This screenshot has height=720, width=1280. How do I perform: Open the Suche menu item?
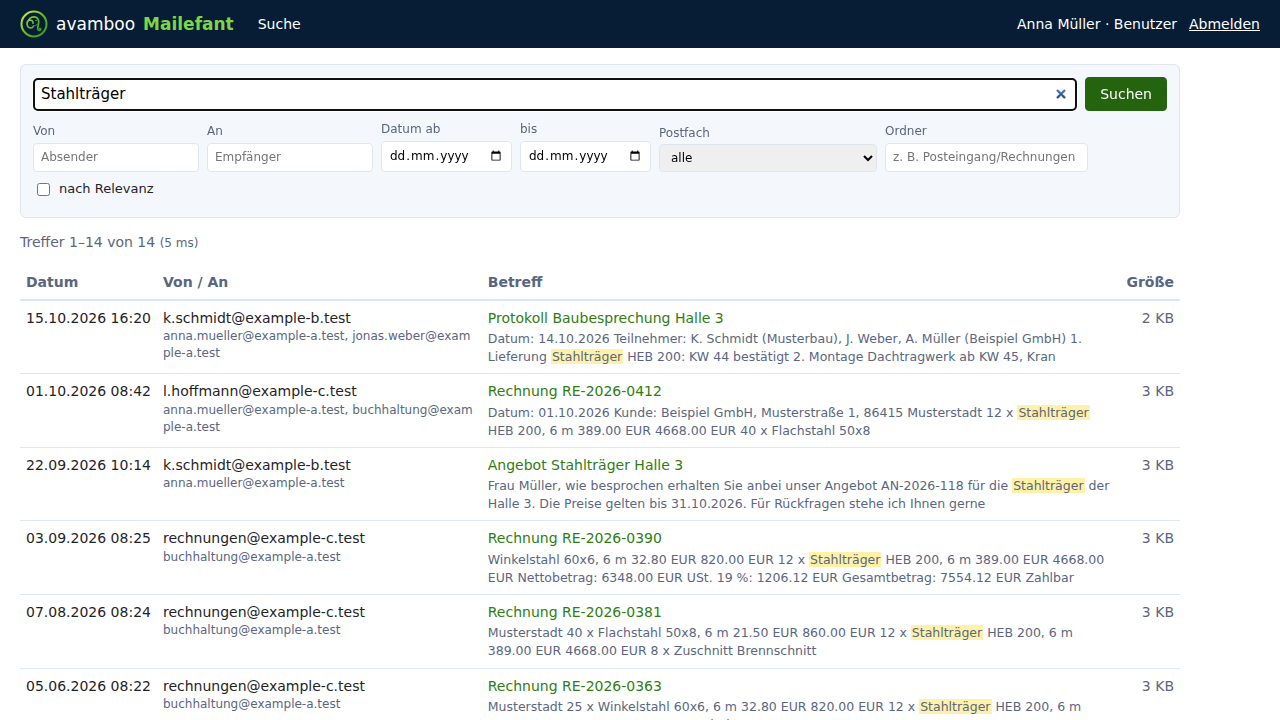click(x=279, y=24)
